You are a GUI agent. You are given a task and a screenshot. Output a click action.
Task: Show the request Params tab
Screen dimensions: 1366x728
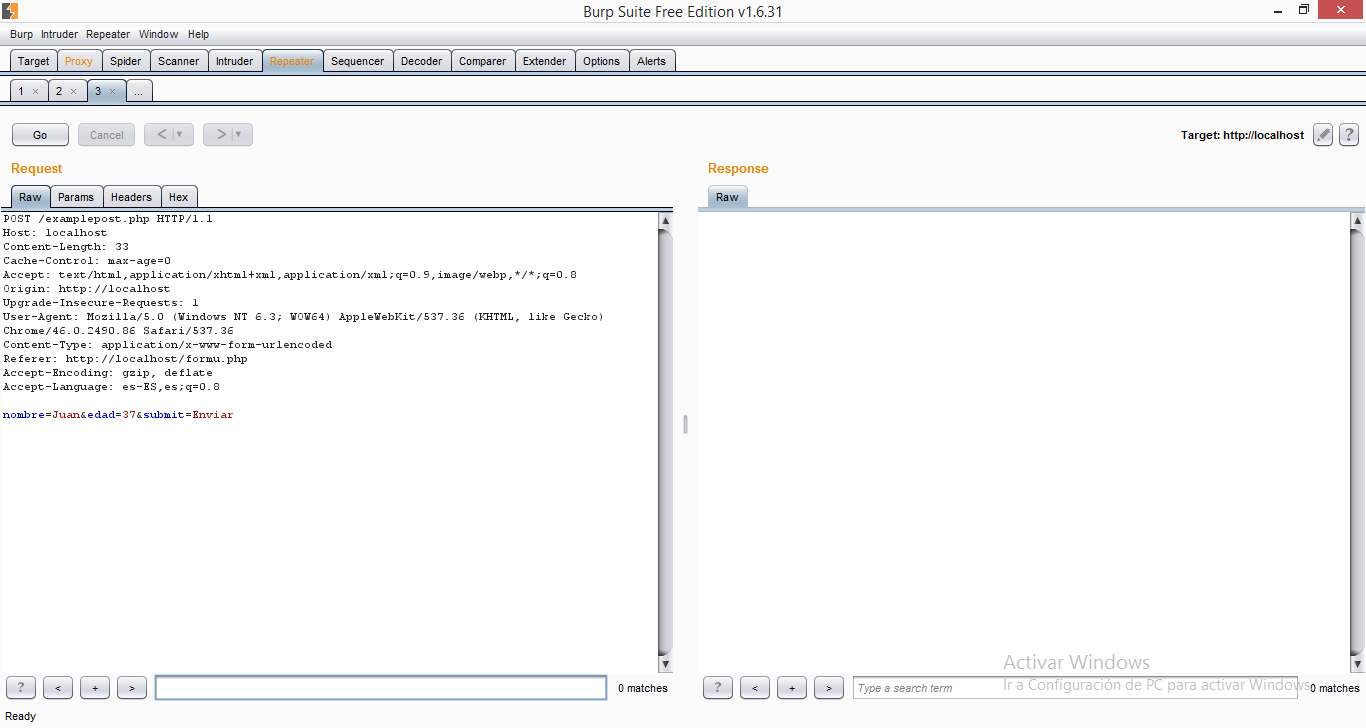click(x=76, y=197)
